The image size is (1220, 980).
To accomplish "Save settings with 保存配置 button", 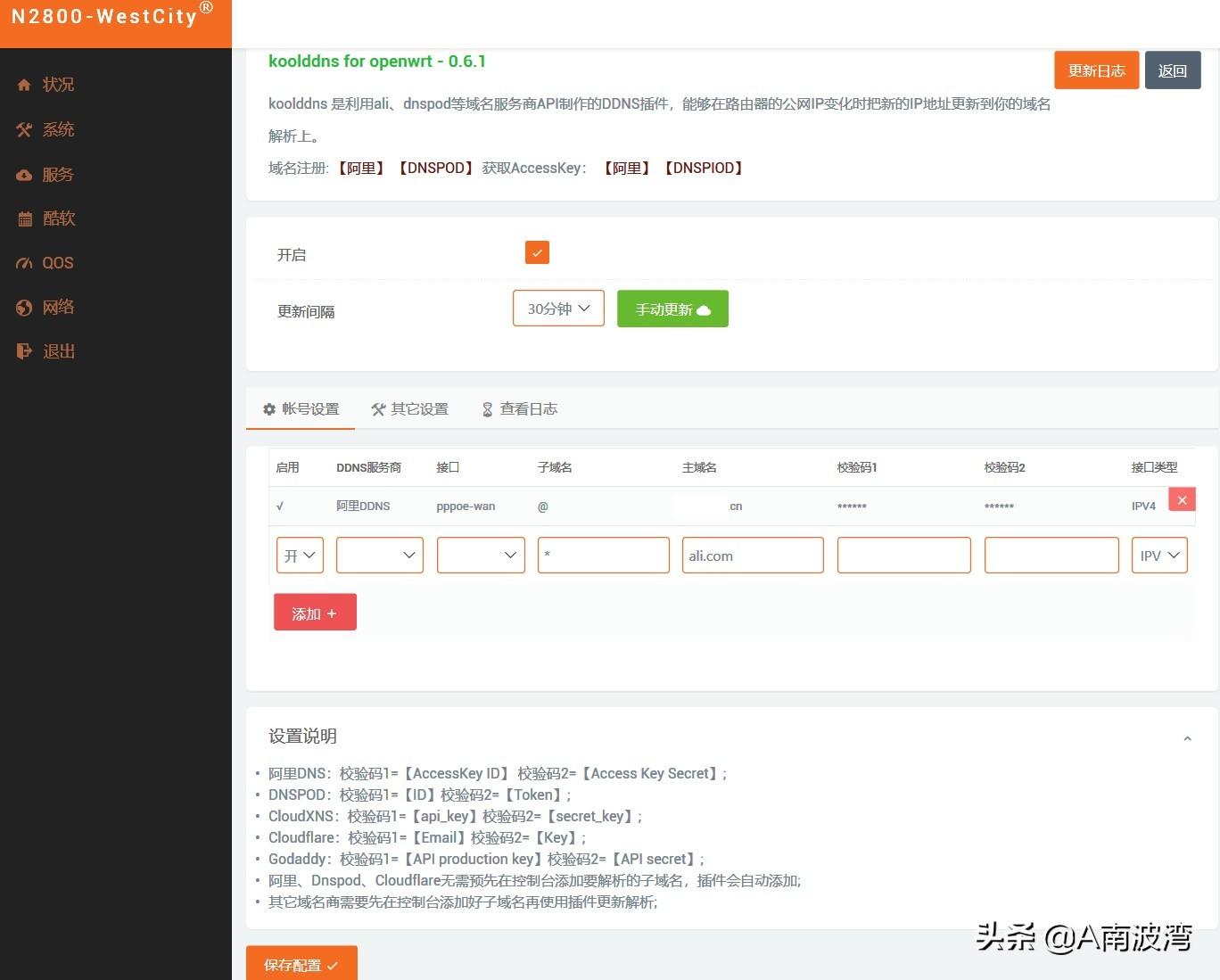I will point(301,964).
